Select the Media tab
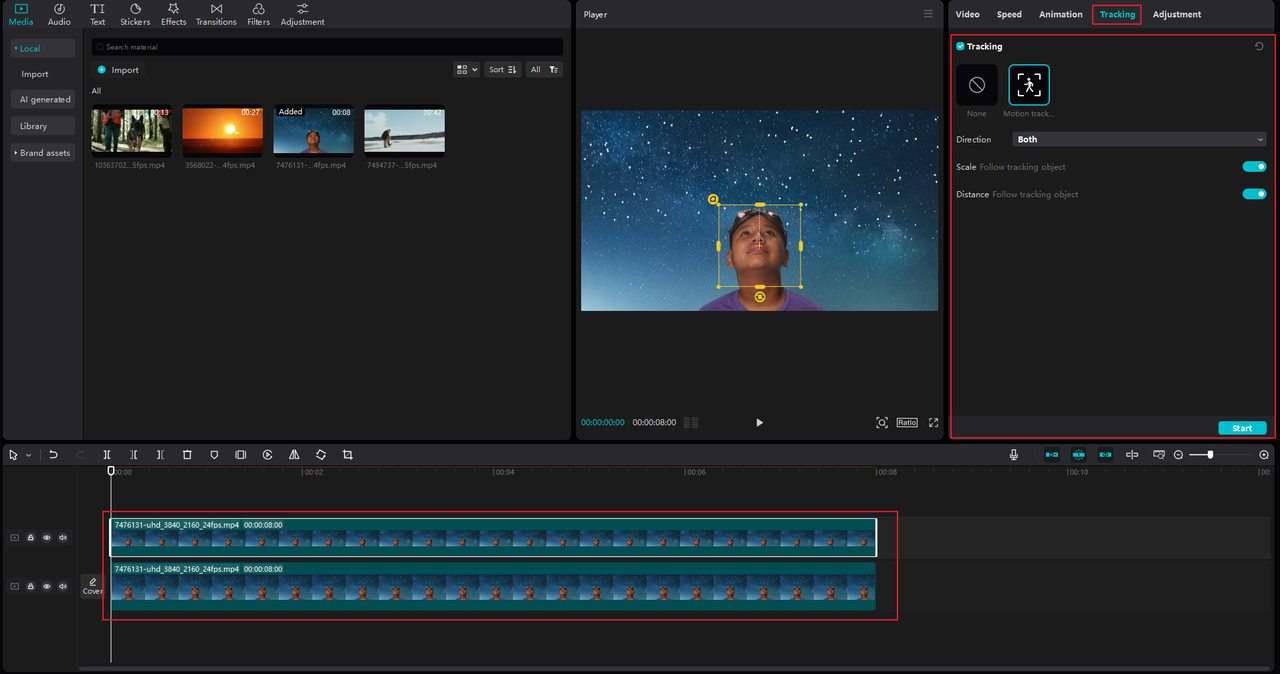Screen dimensions: 1280x674 pyautogui.click(x=21, y=14)
